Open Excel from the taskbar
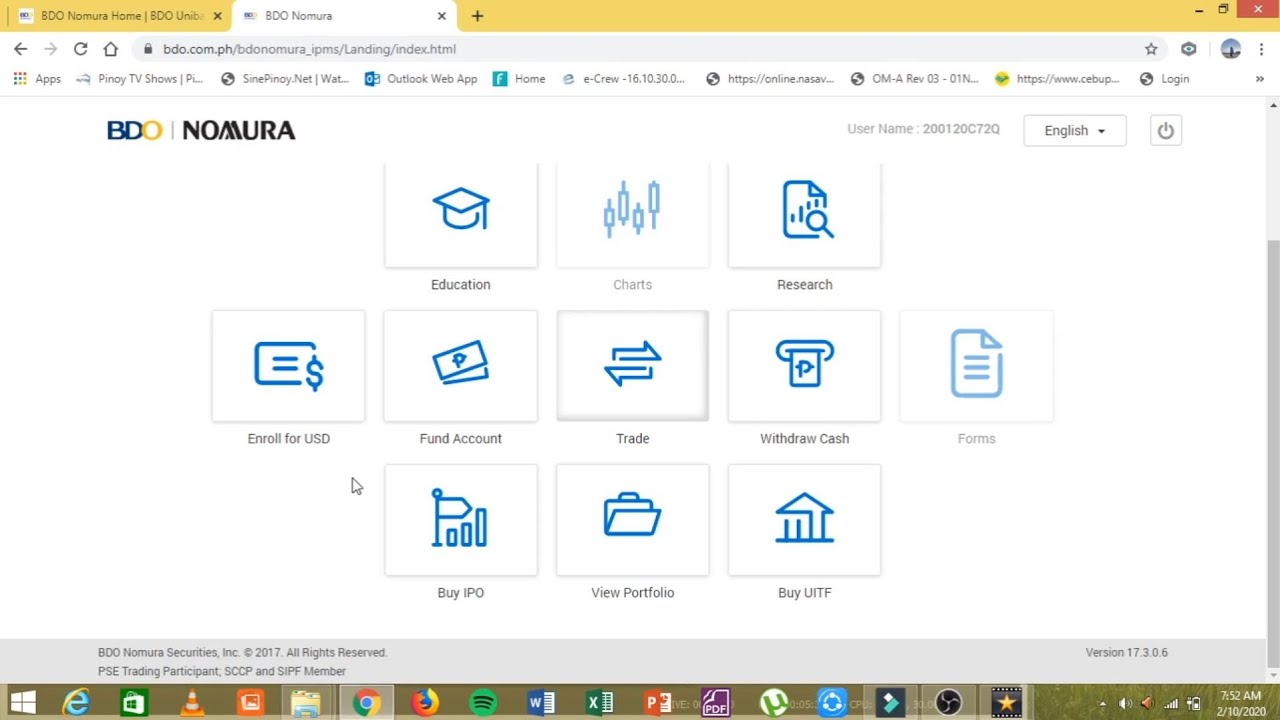The width and height of the screenshot is (1280, 720). 600,703
